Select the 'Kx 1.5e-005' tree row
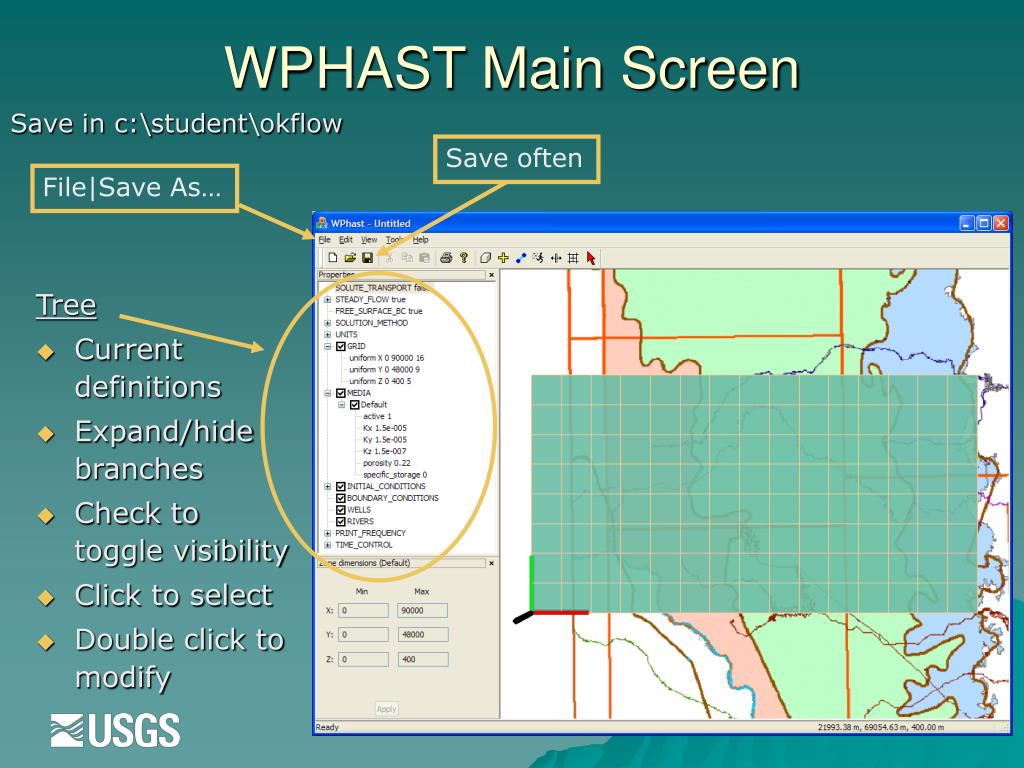 click(x=385, y=428)
